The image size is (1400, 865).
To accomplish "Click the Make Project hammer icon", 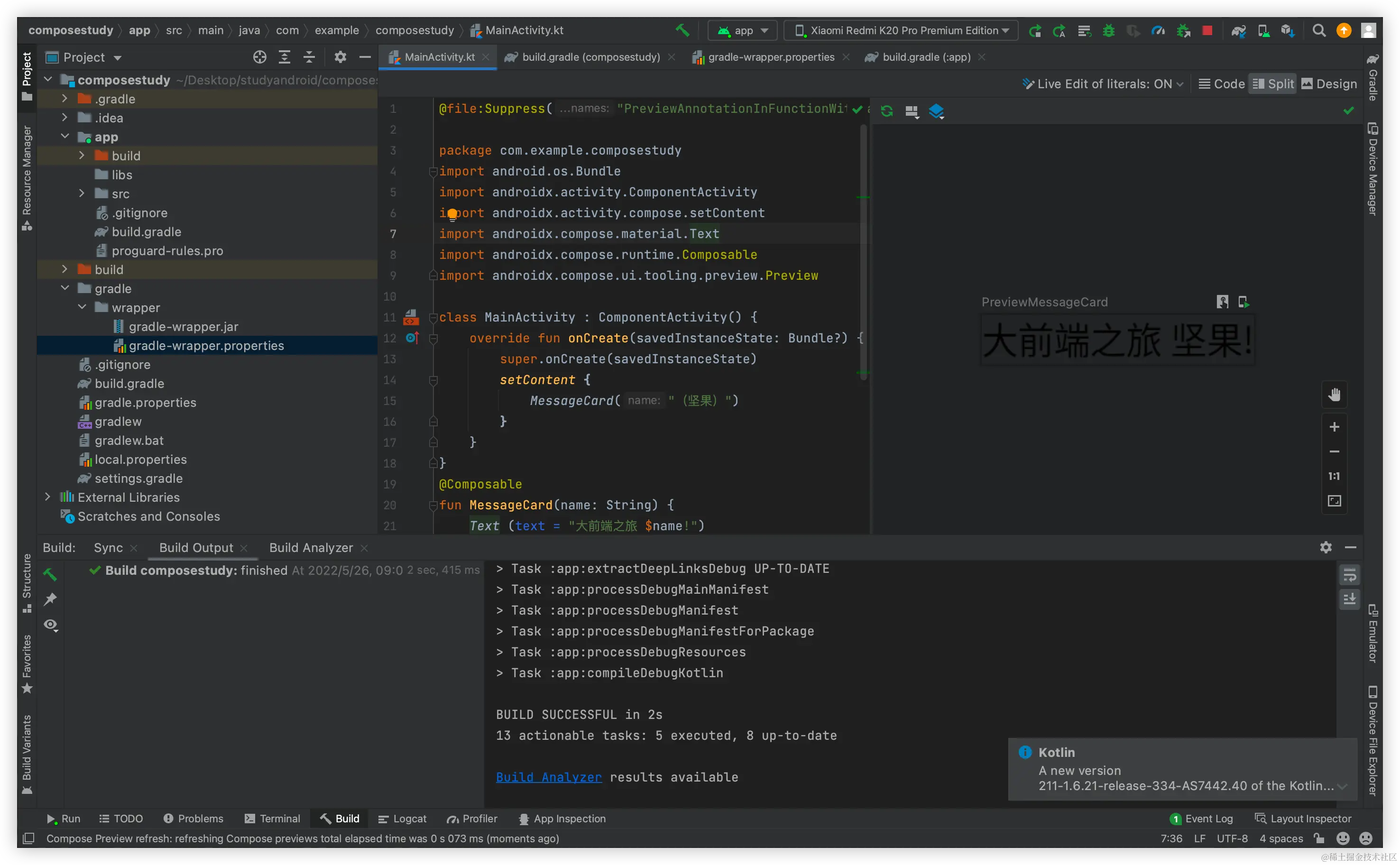I will (682, 30).
